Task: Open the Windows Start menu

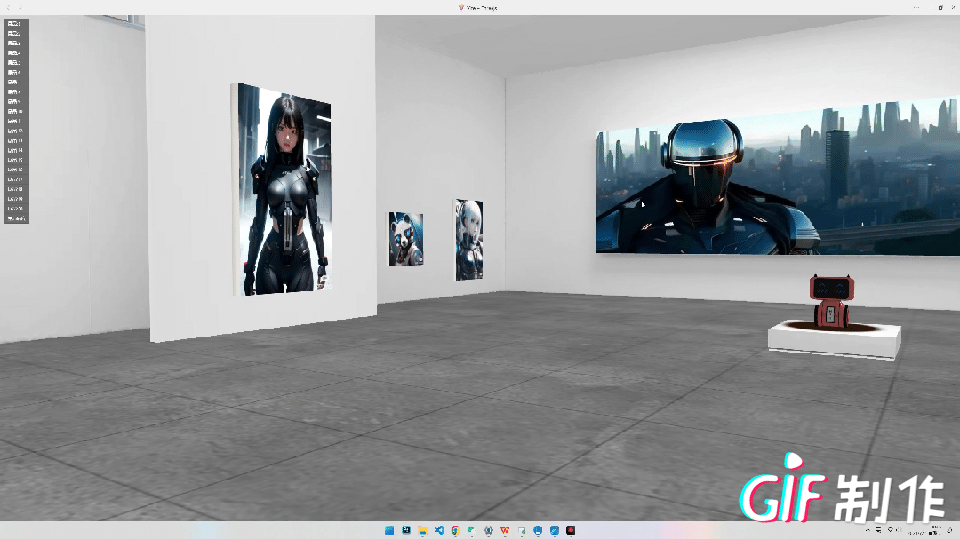Action: [x=389, y=530]
